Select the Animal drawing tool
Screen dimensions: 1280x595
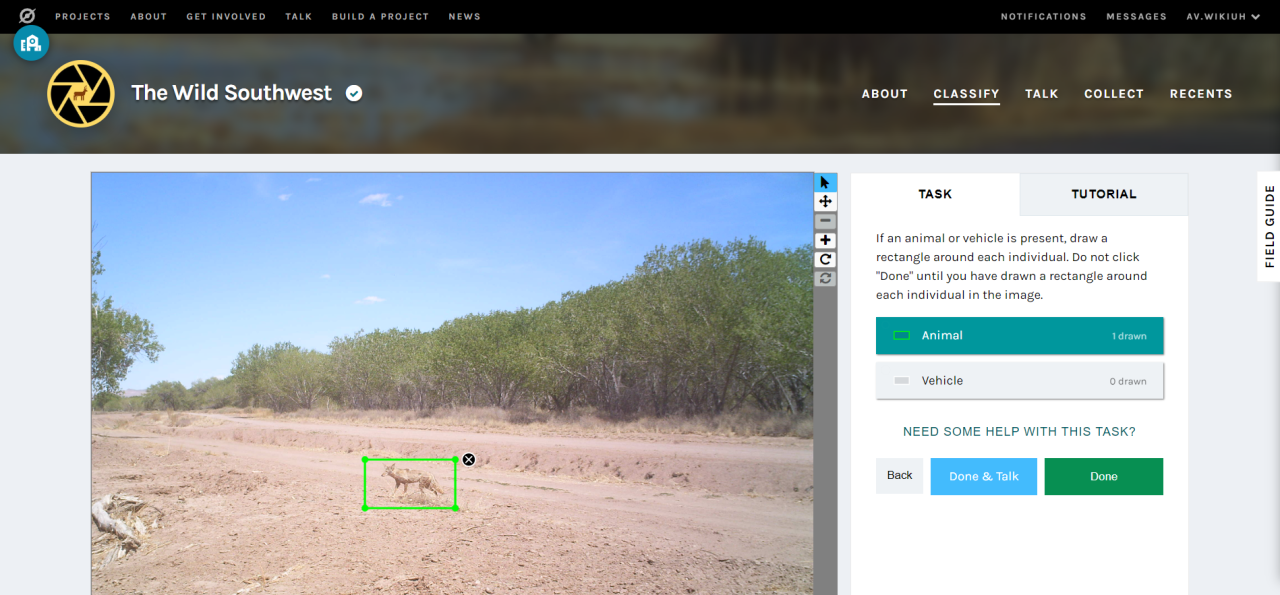1019,336
